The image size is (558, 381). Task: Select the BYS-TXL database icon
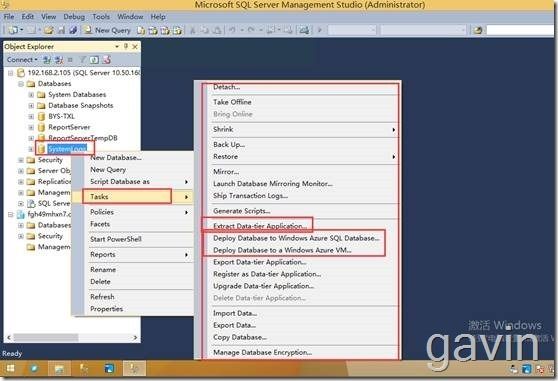tap(41, 116)
